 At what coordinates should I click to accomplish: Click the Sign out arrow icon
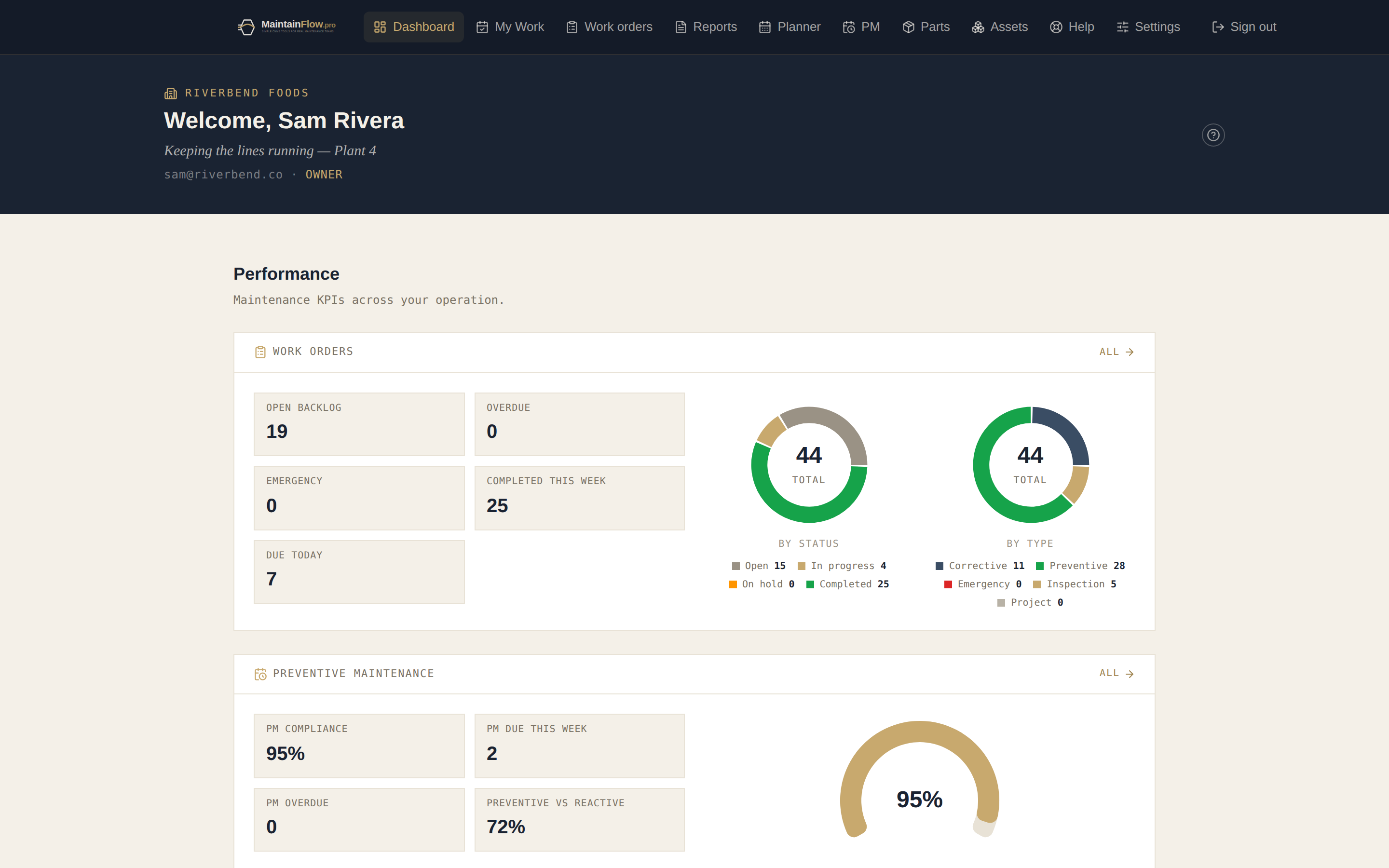pyautogui.click(x=1218, y=27)
